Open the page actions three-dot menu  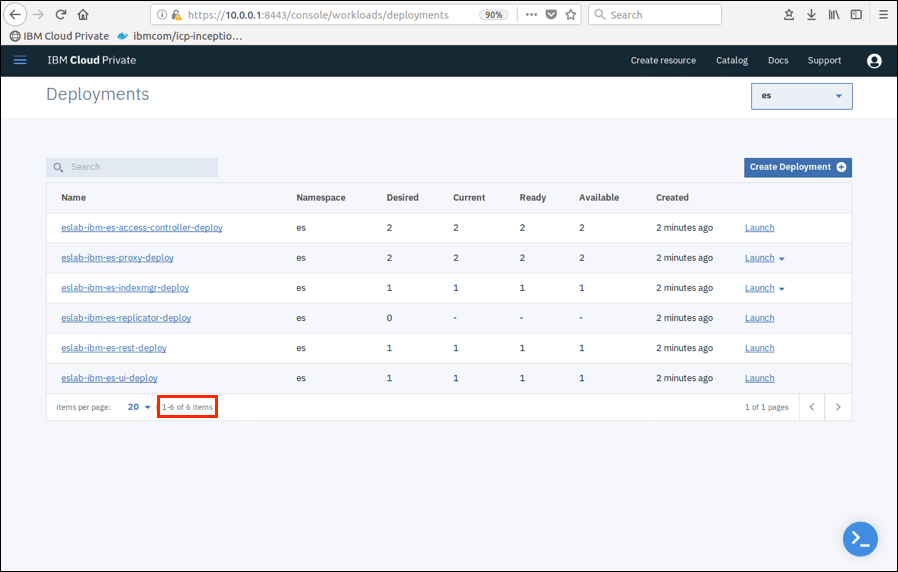531,15
